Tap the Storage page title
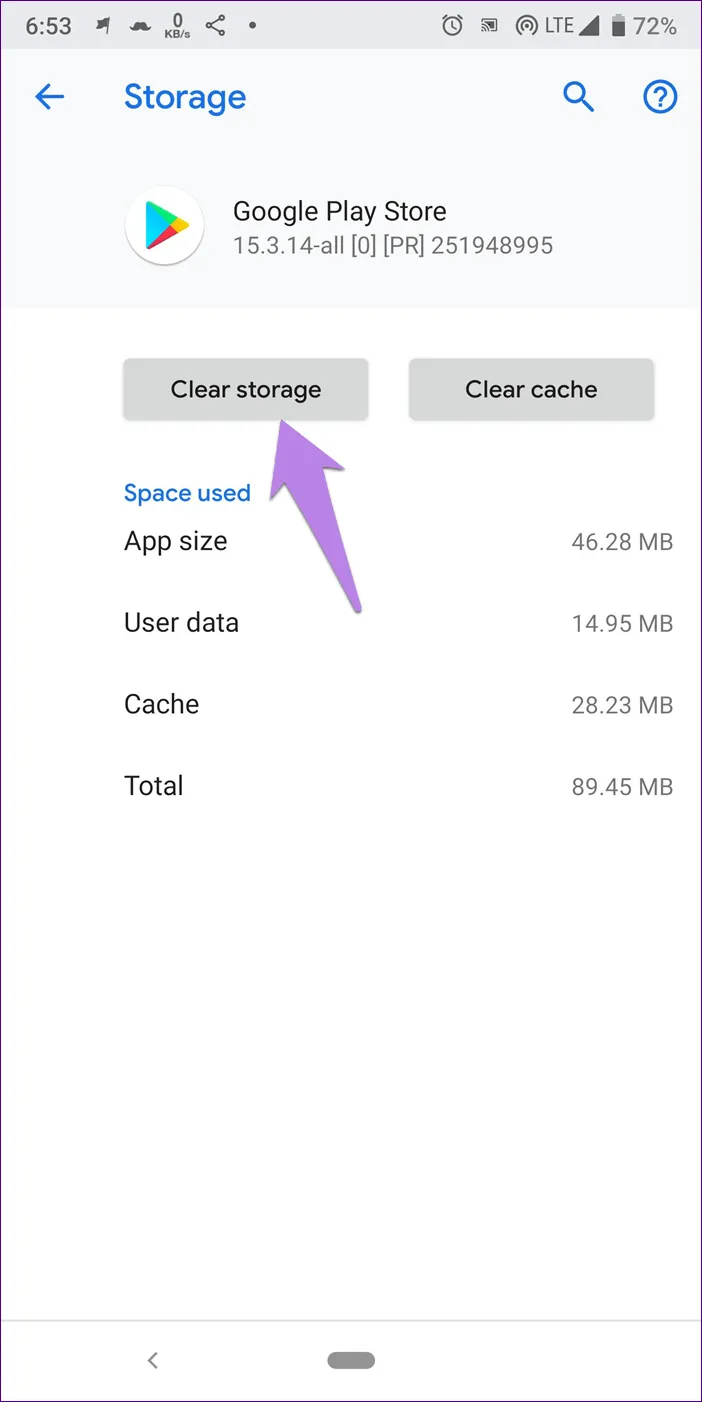 tap(185, 97)
